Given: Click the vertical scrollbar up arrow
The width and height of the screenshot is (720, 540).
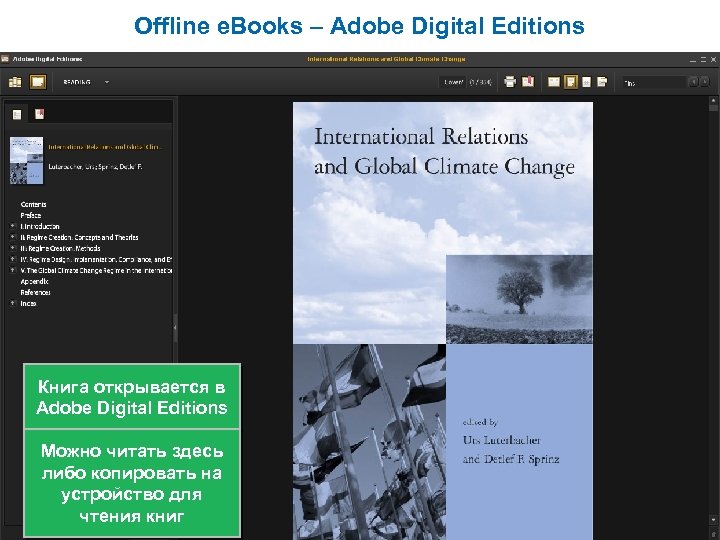Looking at the screenshot, I should click(713, 100).
